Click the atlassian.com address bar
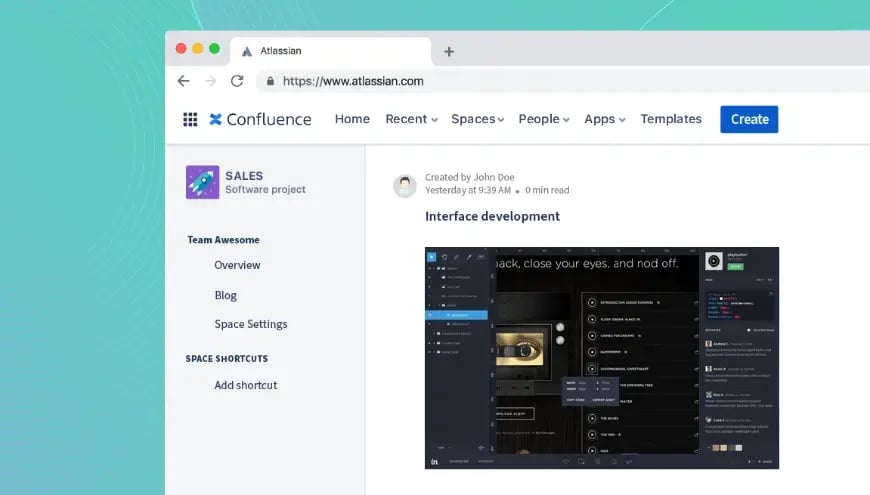The height and width of the screenshot is (495, 870). tap(563, 81)
